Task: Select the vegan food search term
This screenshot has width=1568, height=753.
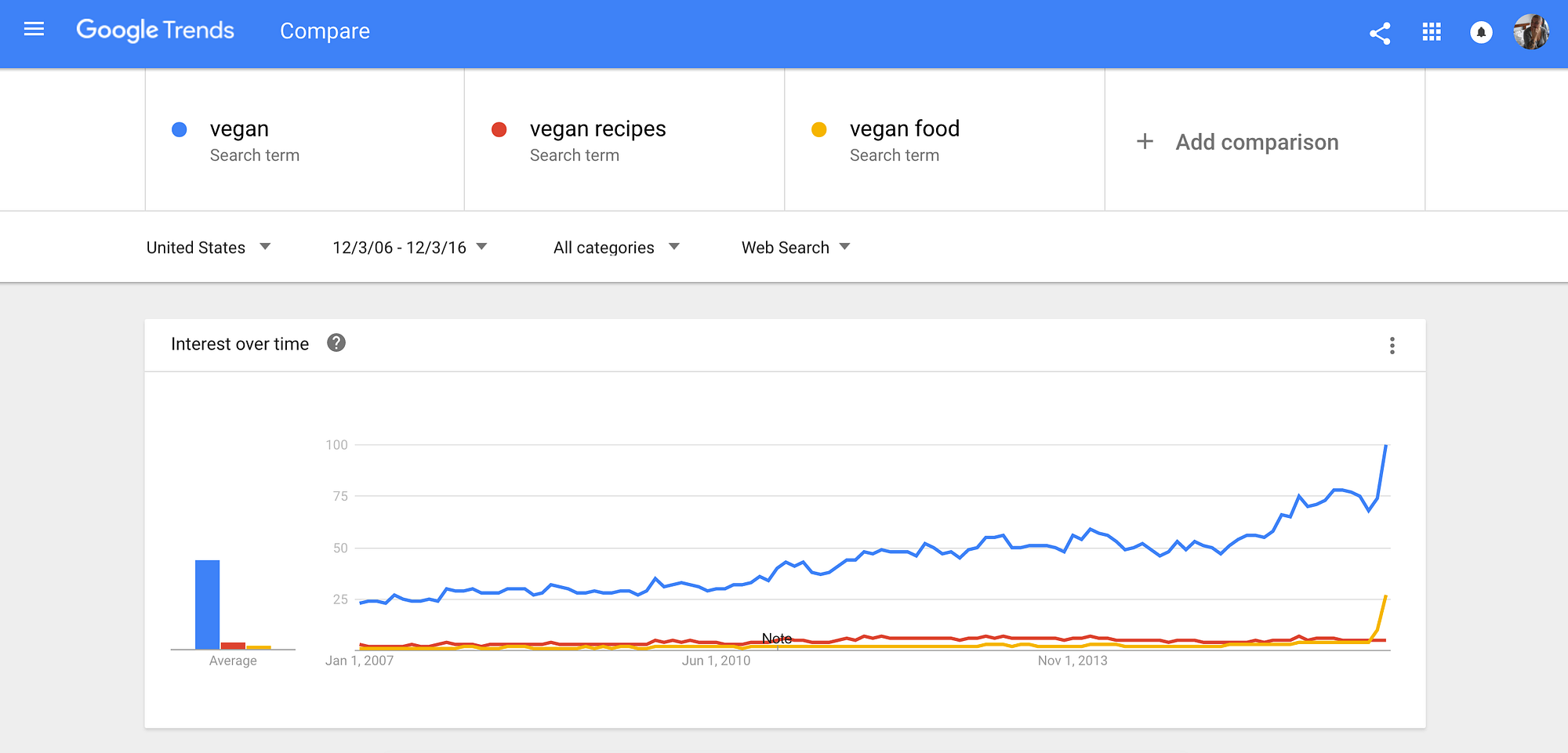Action: 904,129
